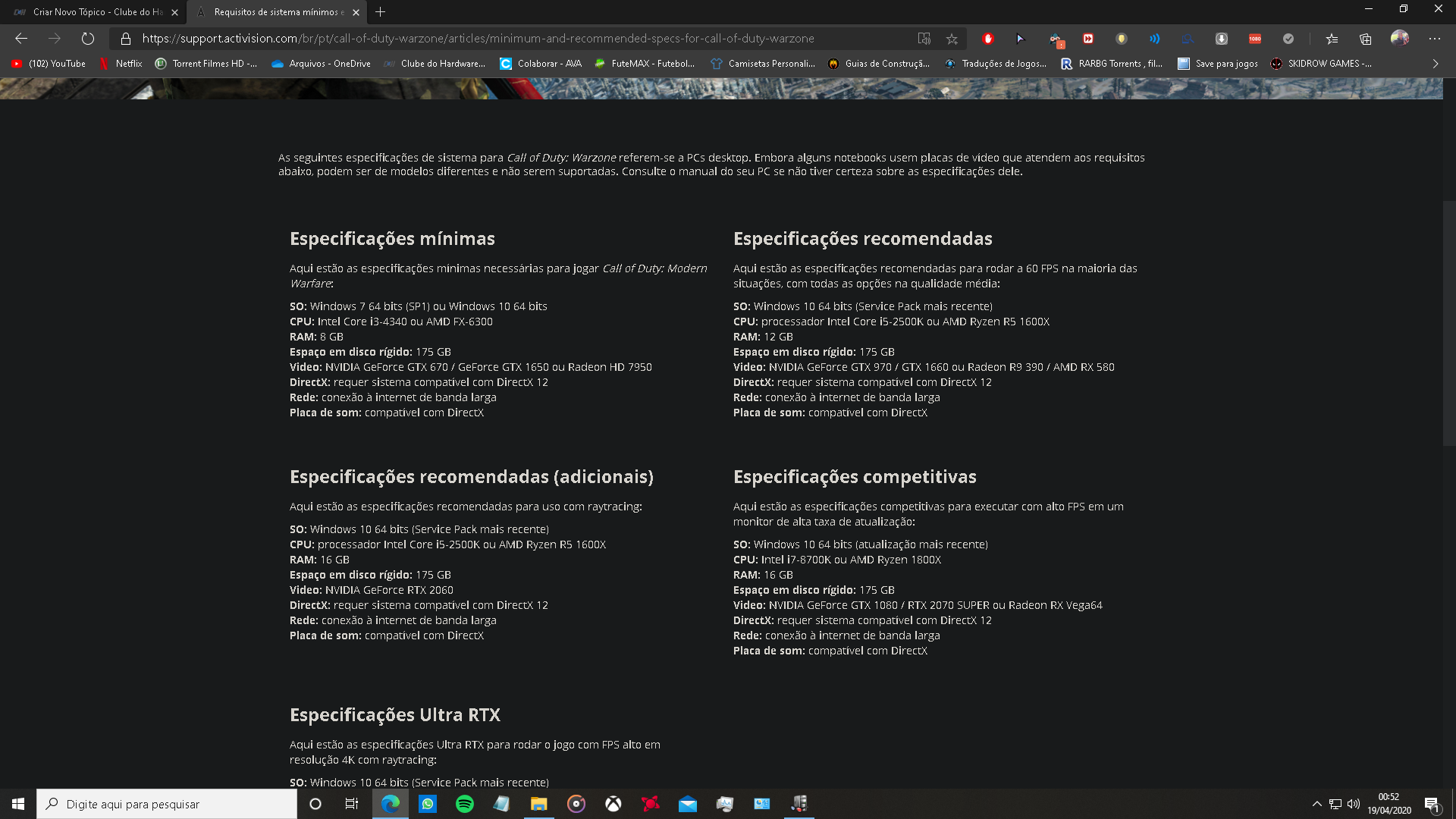The image size is (1456, 819).
Task: Open the red fast-forward extension icon
Action: click(x=1088, y=39)
